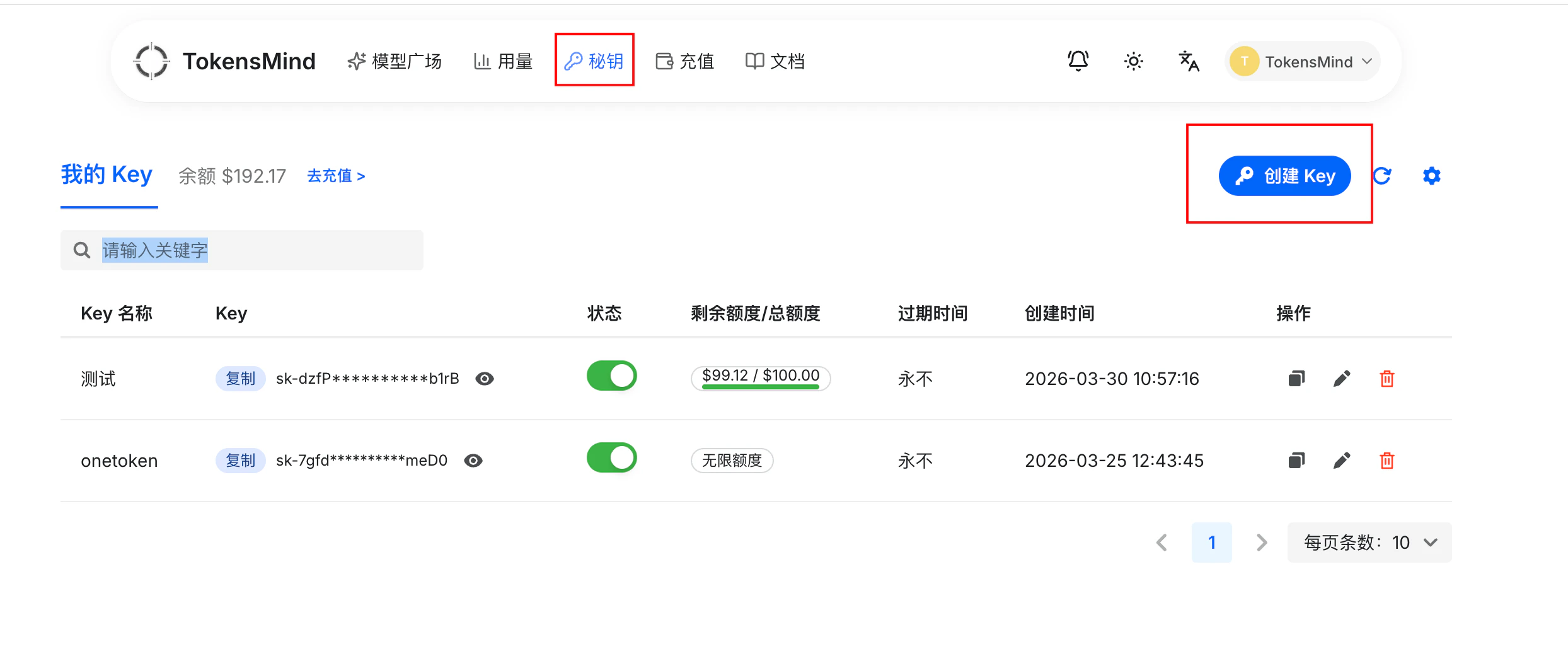Follow the 去充值 link
The height and width of the screenshot is (649, 1568).
[x=336, y=176]
